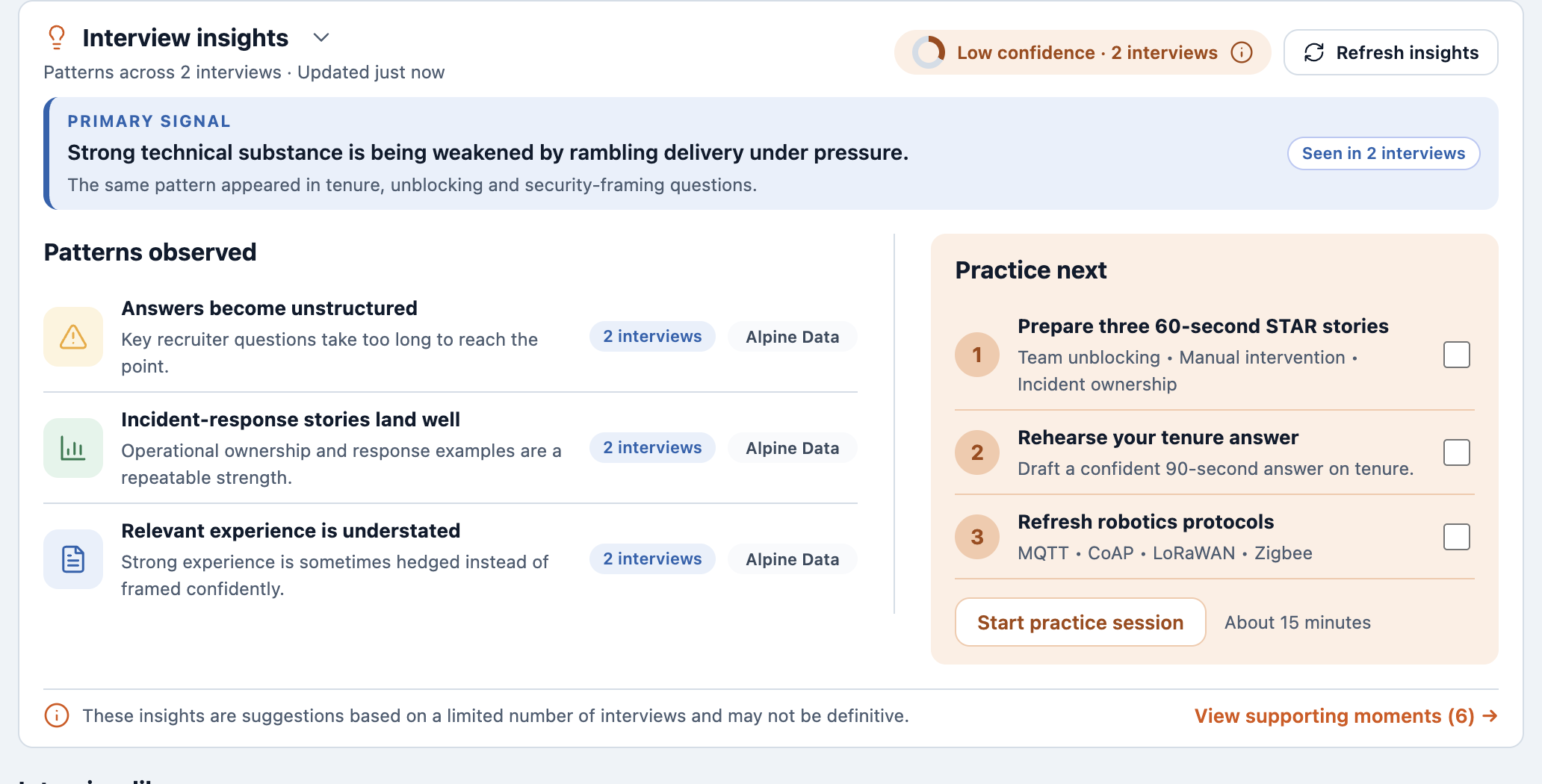Viewport: 1542px width, 784px height.
Task: Click the confidence ring progress icon
Action: point(929,53)
